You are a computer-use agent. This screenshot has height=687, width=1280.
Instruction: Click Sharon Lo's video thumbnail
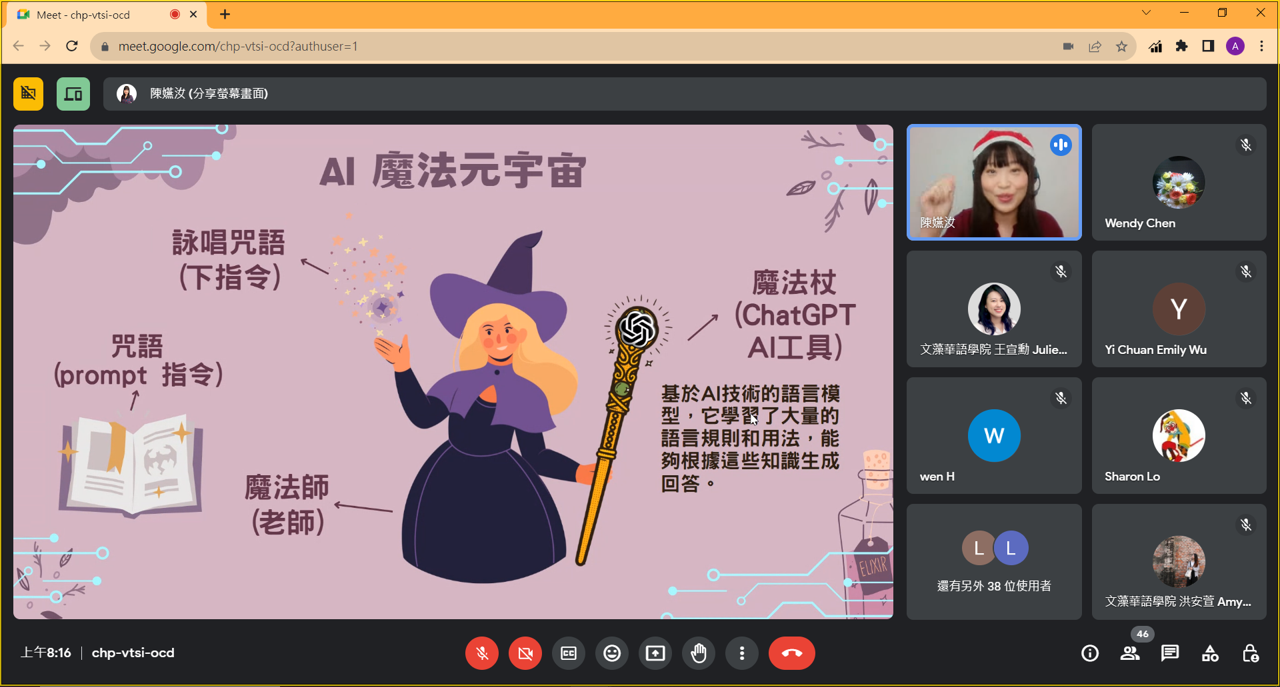pyautogui.click(x=1179, y=435)
